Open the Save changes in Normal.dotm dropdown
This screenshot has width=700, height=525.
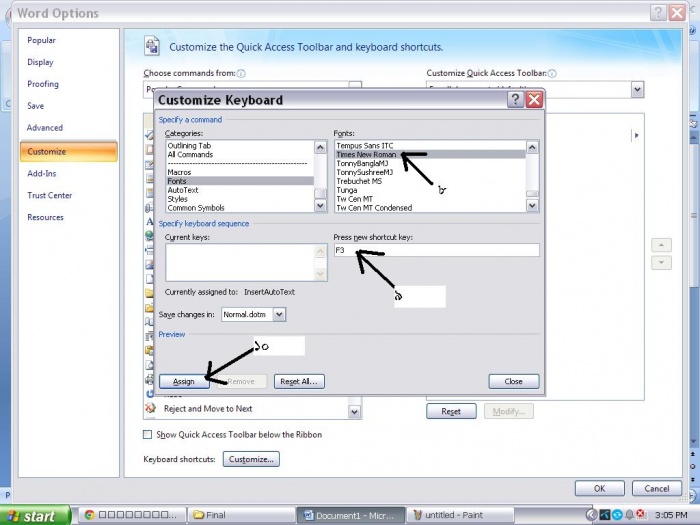279,314
